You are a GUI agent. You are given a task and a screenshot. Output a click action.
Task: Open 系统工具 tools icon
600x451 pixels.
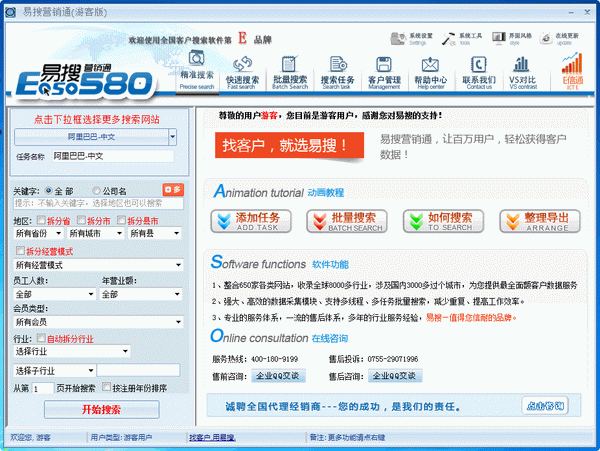[x=461, y=39]
